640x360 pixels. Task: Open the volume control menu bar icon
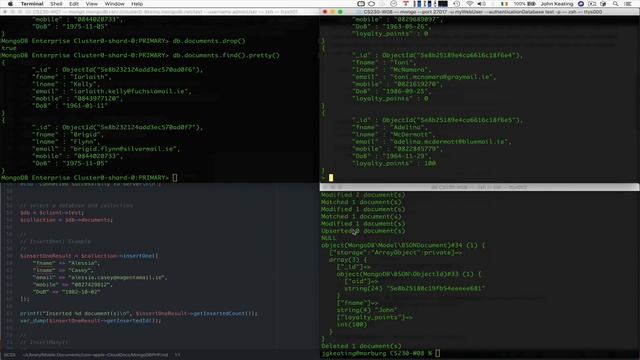(x=482, y=4)
